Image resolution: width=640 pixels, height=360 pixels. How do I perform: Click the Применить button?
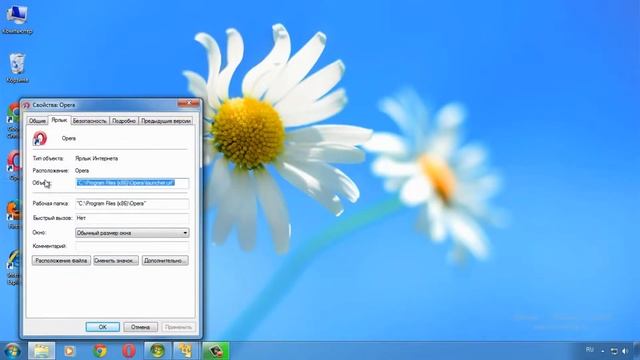pyautogui.click(x=178, y=327)
